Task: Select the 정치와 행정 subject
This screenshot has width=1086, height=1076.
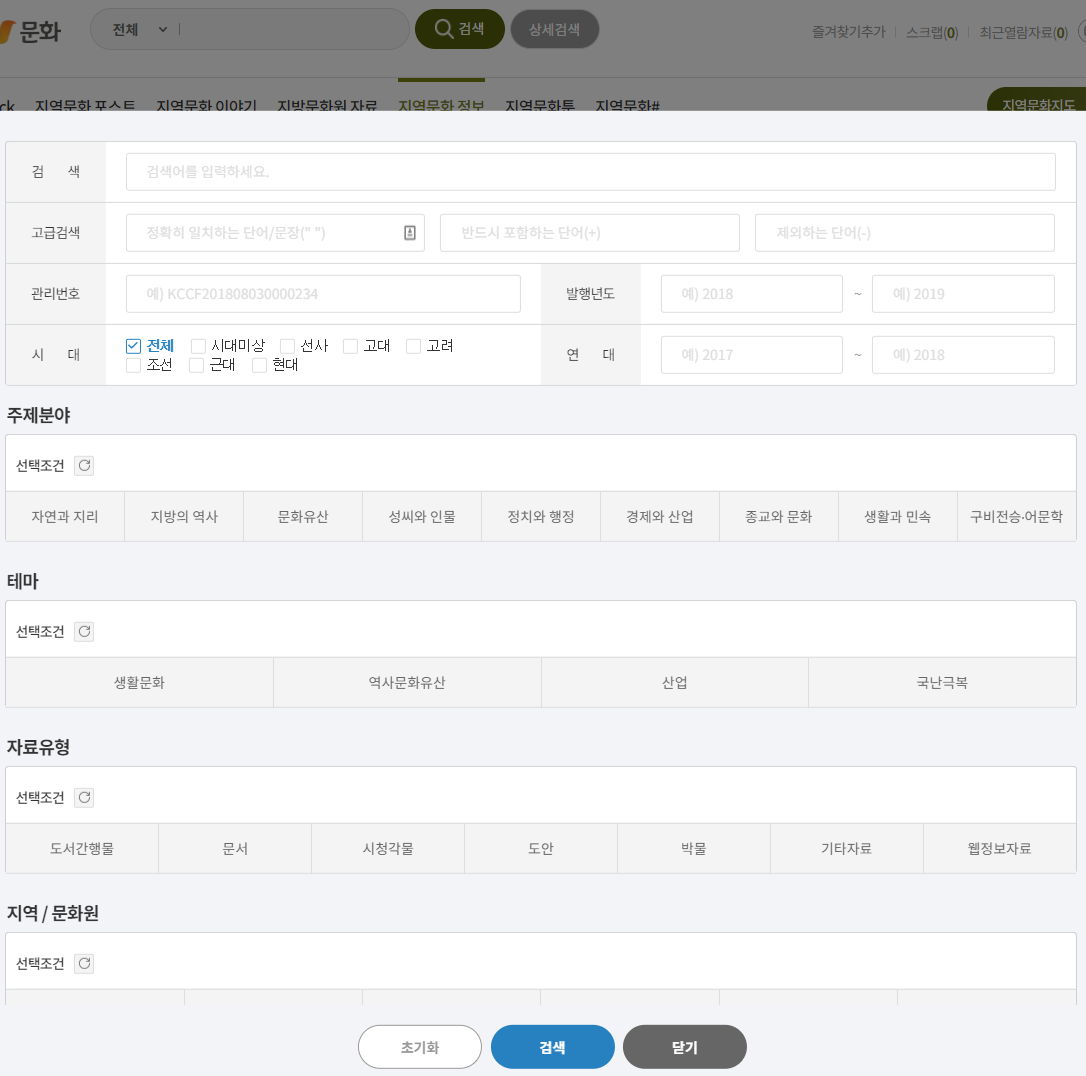Action: click(541, 517)
